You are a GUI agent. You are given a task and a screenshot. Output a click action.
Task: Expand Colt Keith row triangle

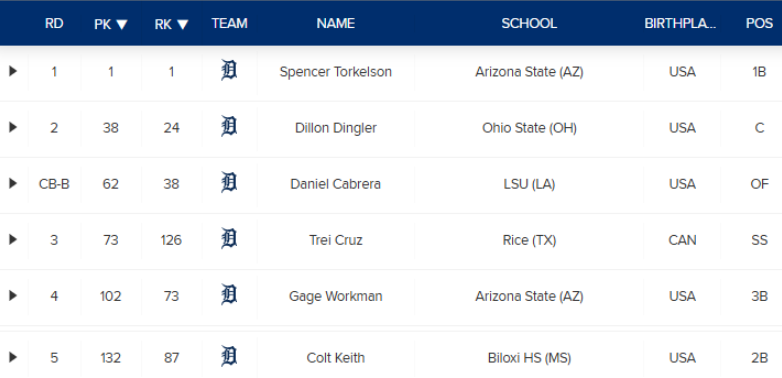pyautogui.click(x=13, y=357)
